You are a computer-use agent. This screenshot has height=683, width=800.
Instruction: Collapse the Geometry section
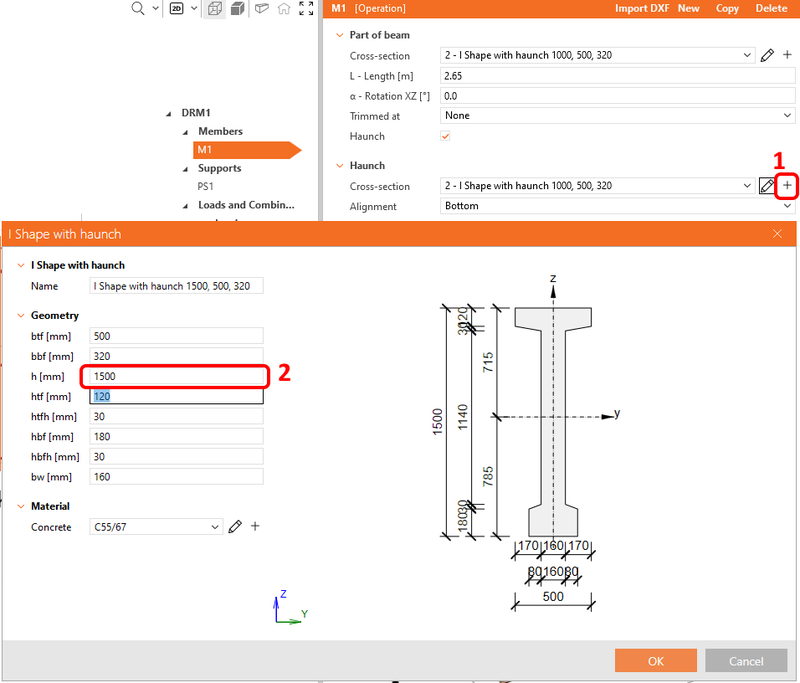click(20, 315)
